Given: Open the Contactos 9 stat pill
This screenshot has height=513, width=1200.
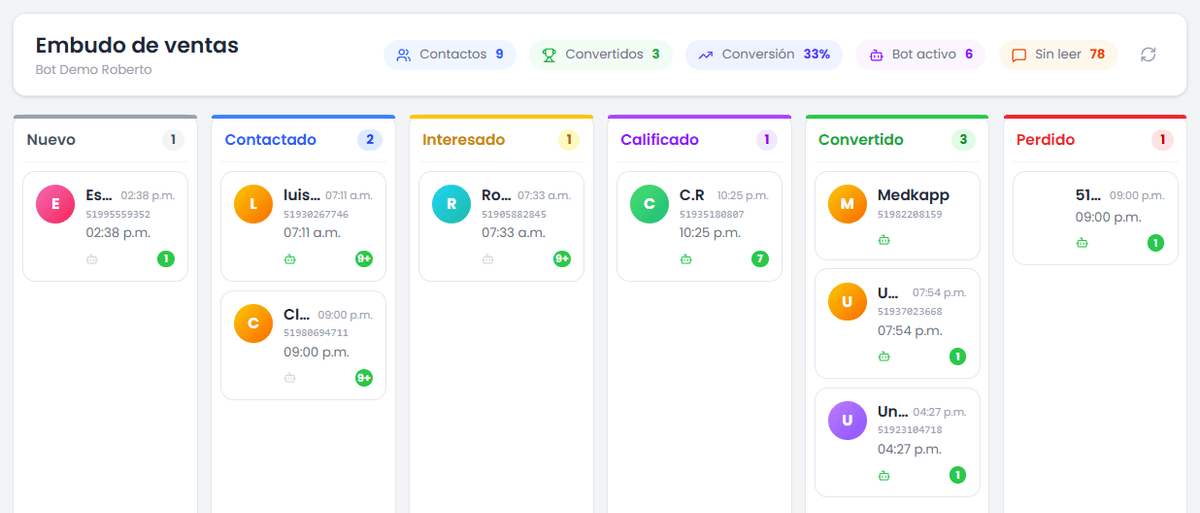Looking at the screenshot, I should click(x=450, y=55).
